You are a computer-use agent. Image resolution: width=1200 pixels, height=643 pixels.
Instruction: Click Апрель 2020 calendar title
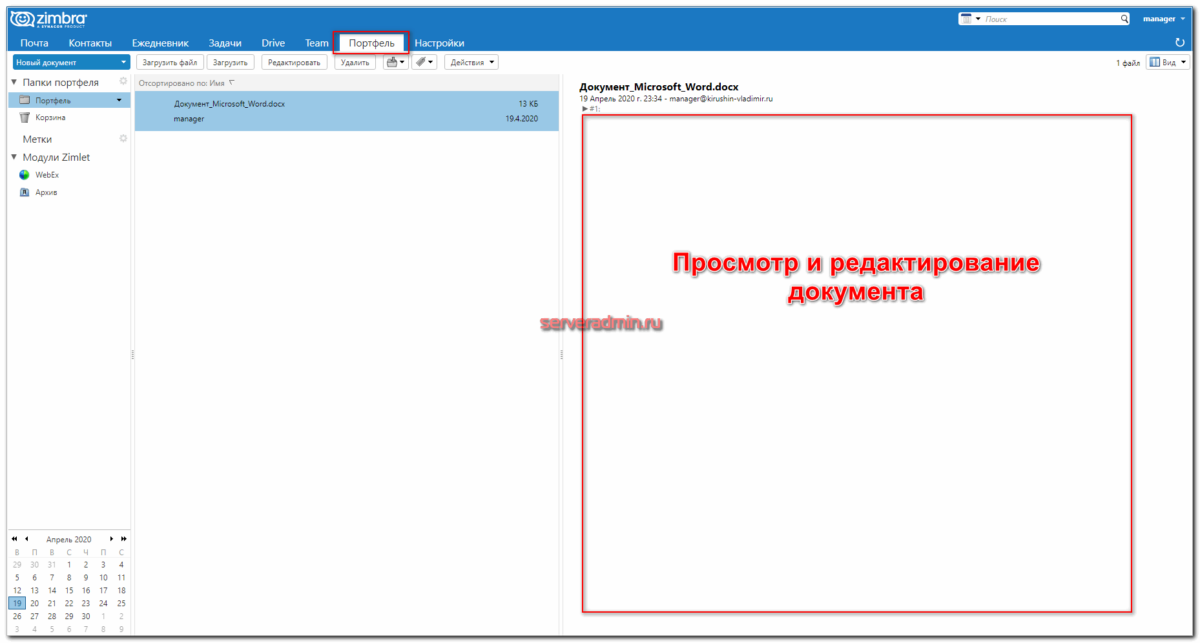69,539
